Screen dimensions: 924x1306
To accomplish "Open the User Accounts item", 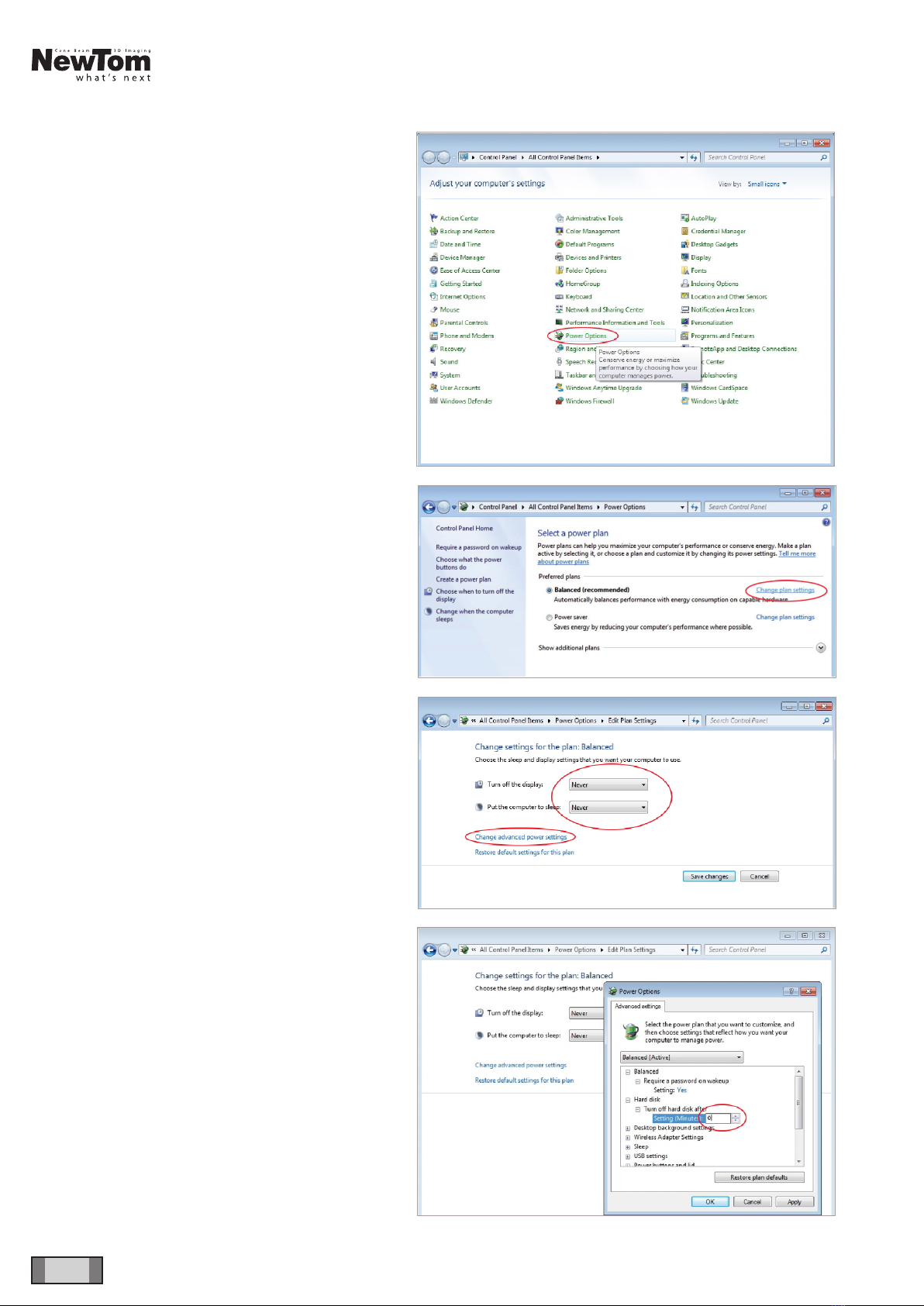I will tap(460, 388).
